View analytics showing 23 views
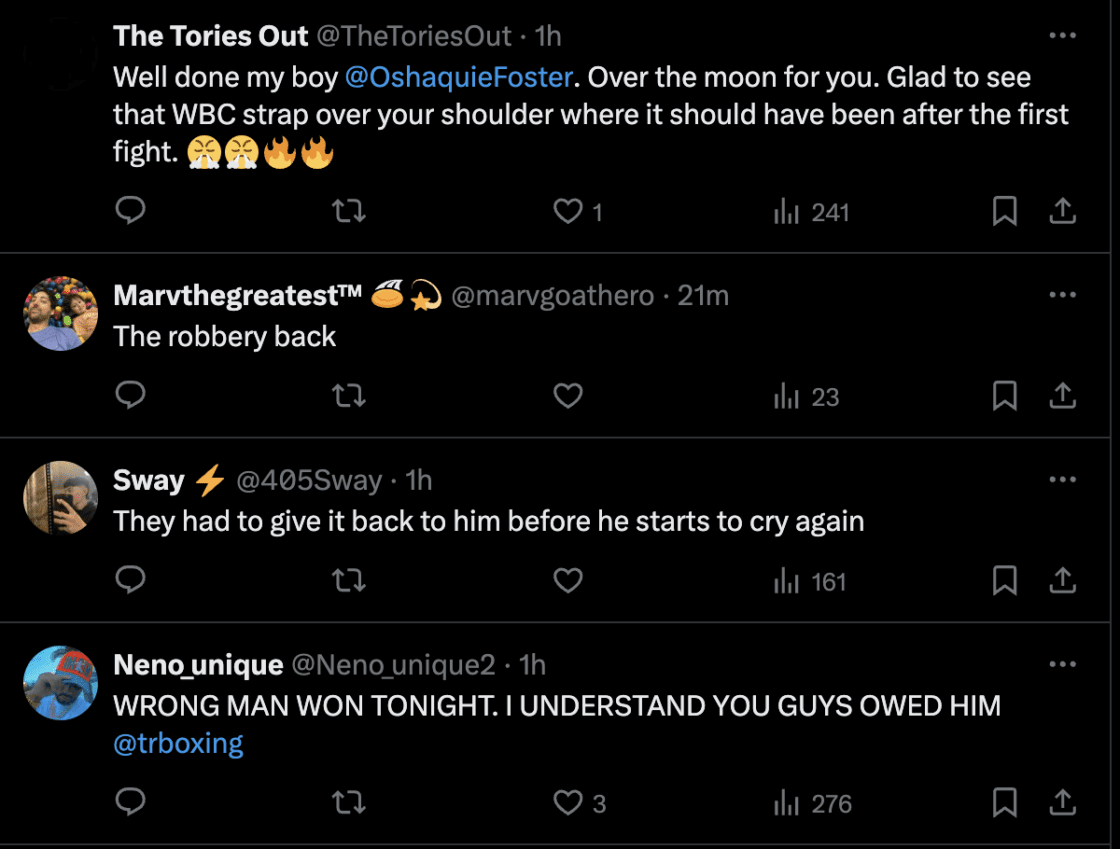This screenshot has width=1120, height=849. coord(806,397)
